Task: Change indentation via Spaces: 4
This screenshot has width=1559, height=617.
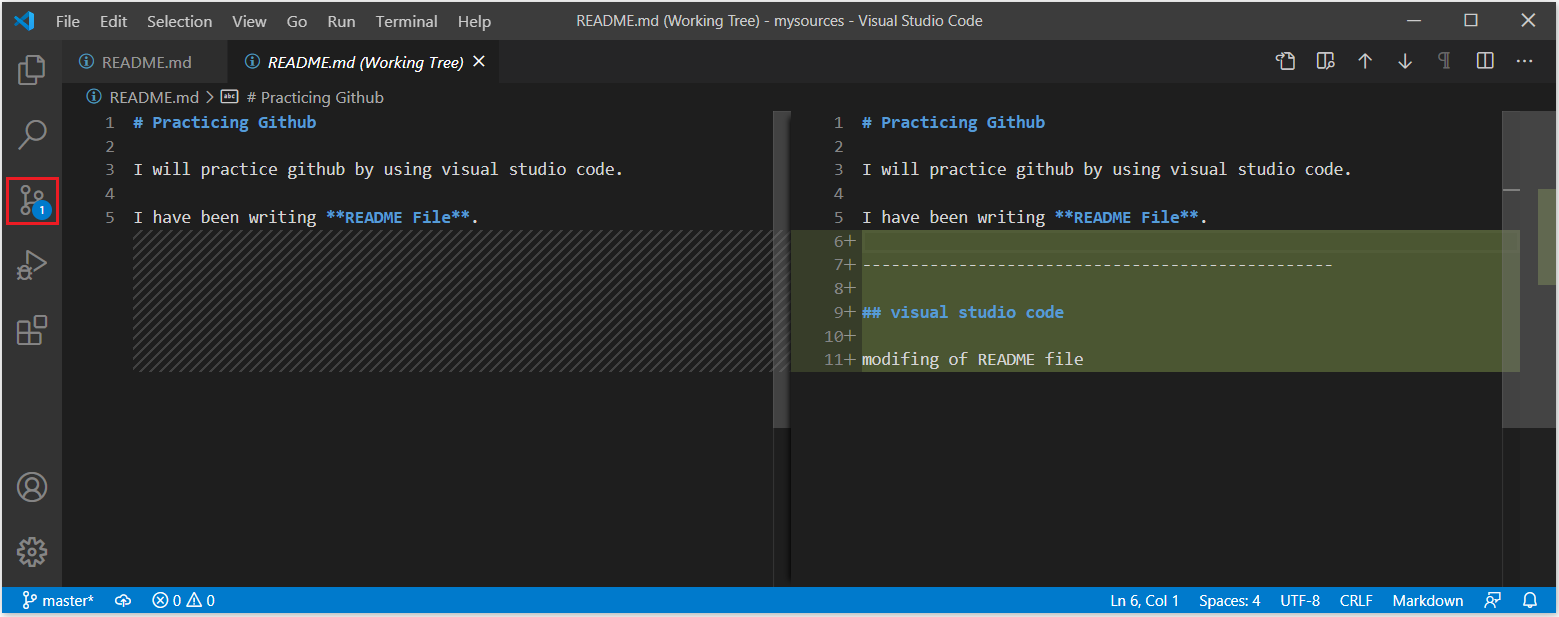Action: pos(1229,600)
